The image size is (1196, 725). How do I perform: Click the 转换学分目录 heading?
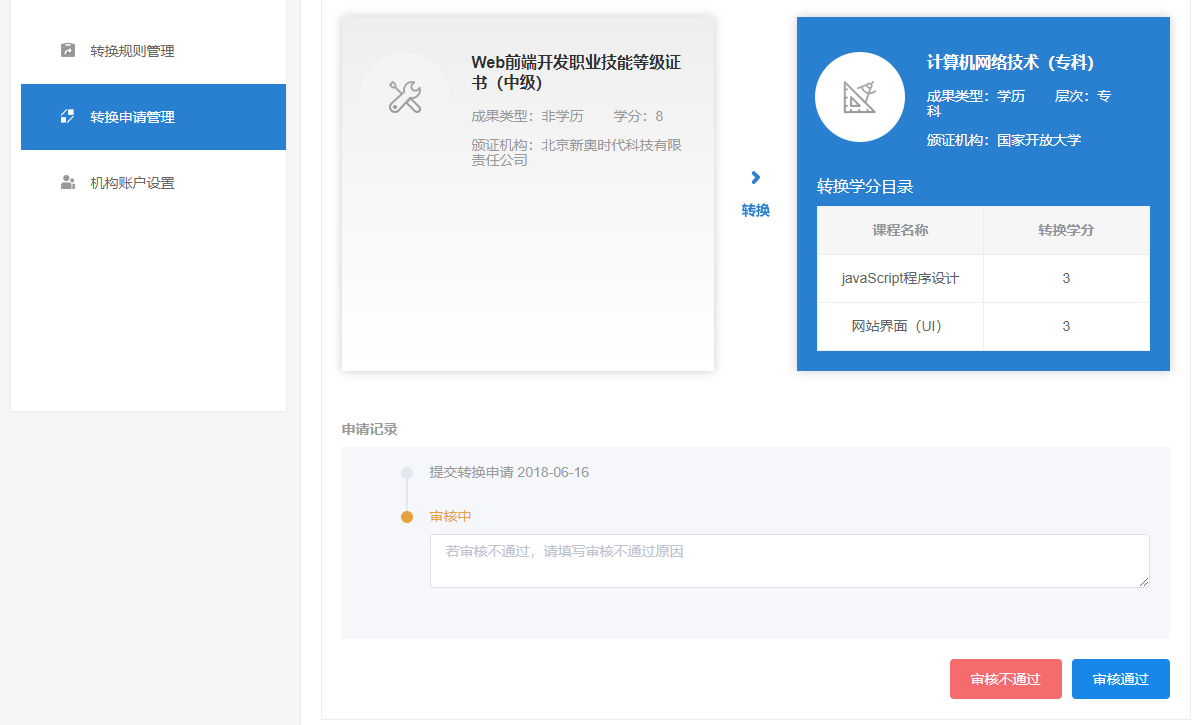(865, 187)
